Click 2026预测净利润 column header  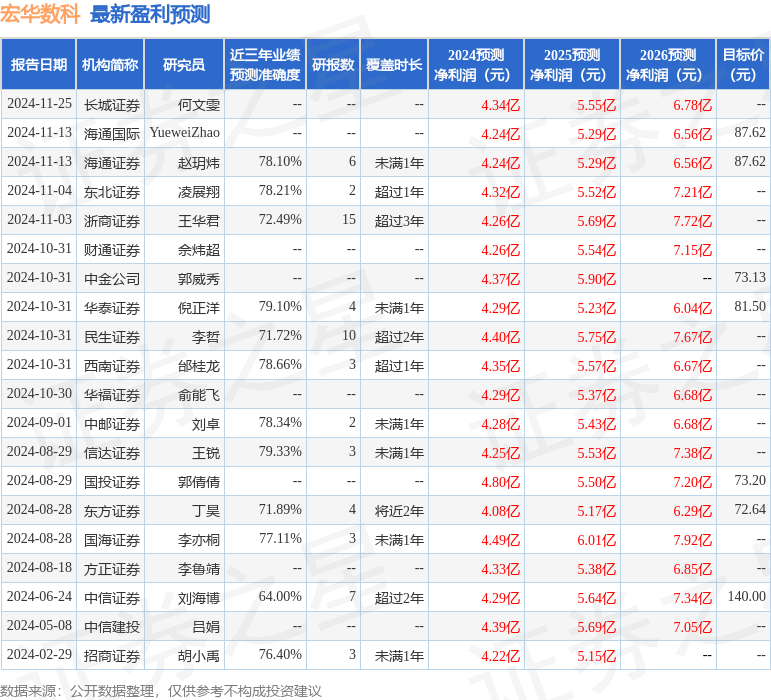[x=668, y=65]
